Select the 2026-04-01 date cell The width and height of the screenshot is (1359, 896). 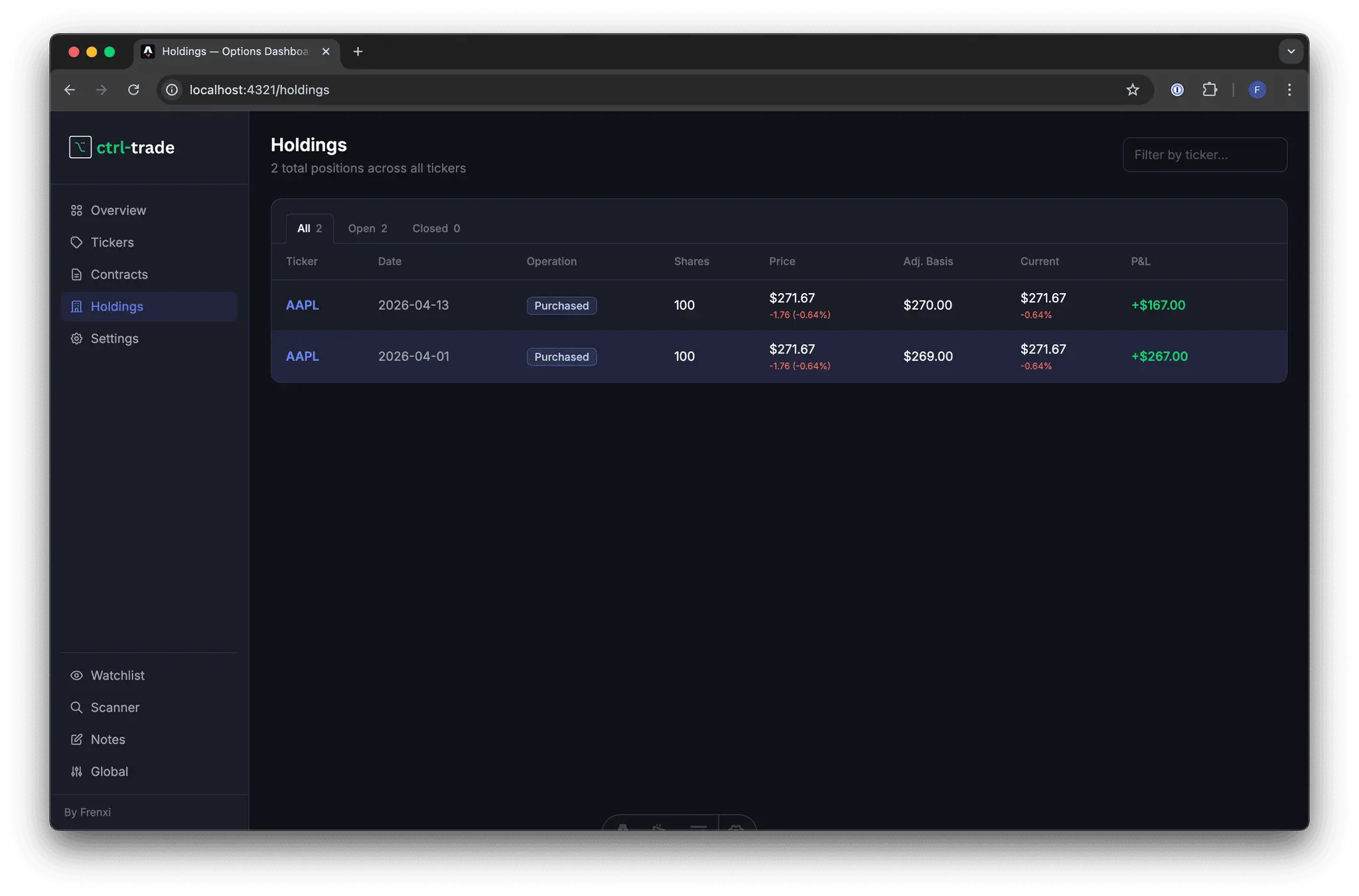coord(413,356)
